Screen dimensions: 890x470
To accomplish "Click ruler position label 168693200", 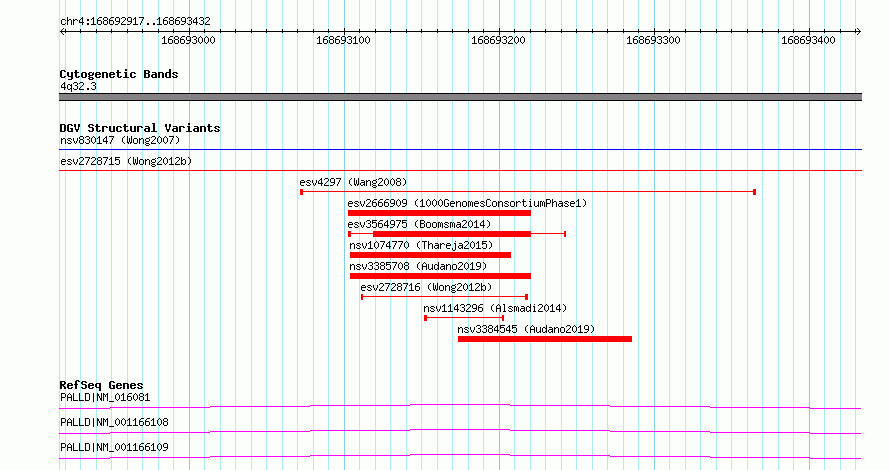I will (x=498, y=40).
